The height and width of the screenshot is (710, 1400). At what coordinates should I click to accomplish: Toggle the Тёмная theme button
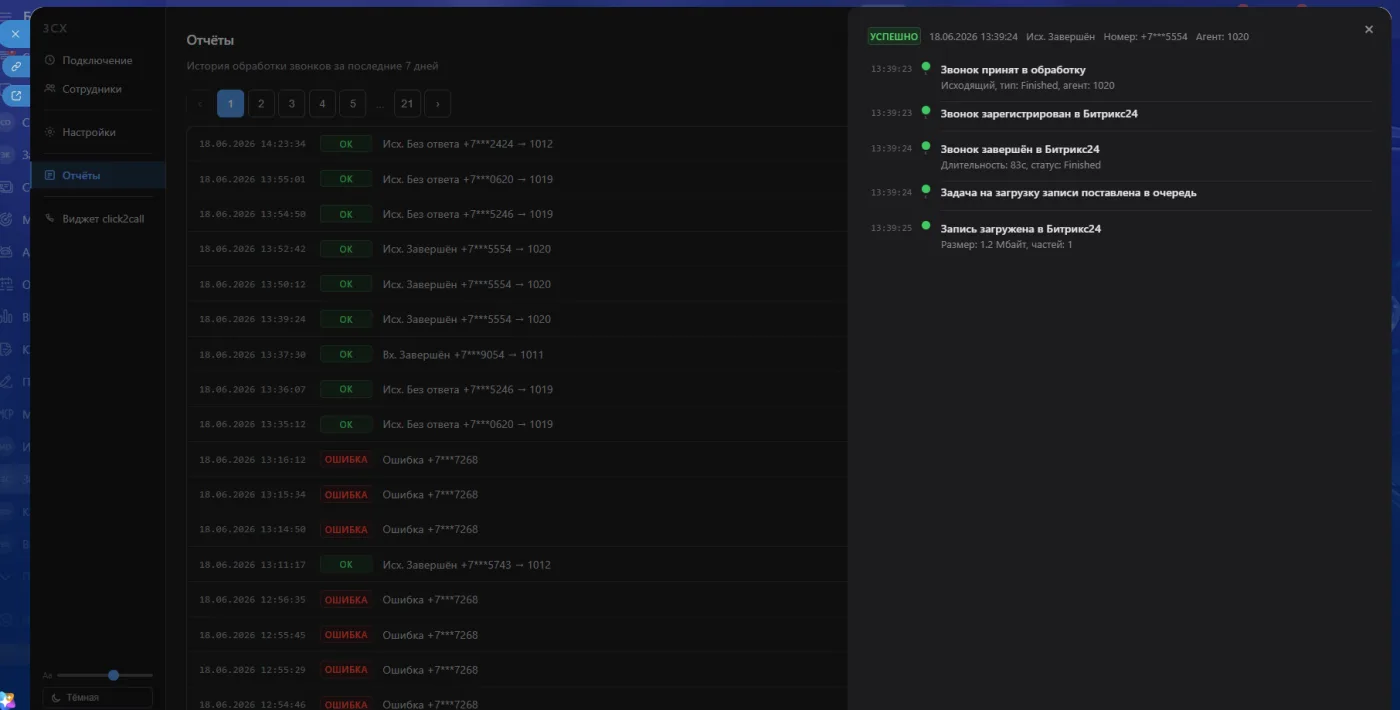coord(98,698)
